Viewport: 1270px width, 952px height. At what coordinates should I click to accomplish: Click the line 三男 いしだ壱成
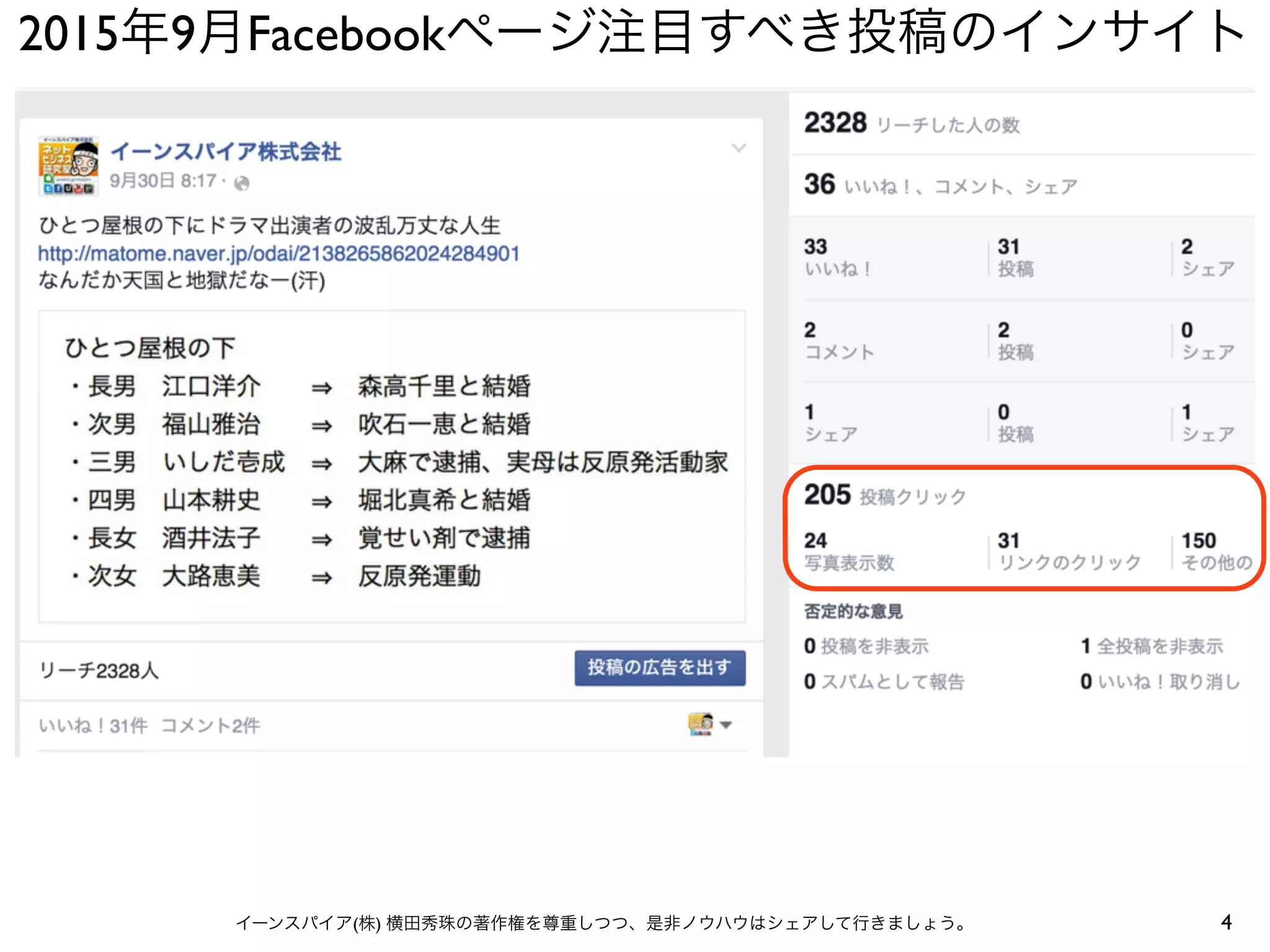[400, 462]
